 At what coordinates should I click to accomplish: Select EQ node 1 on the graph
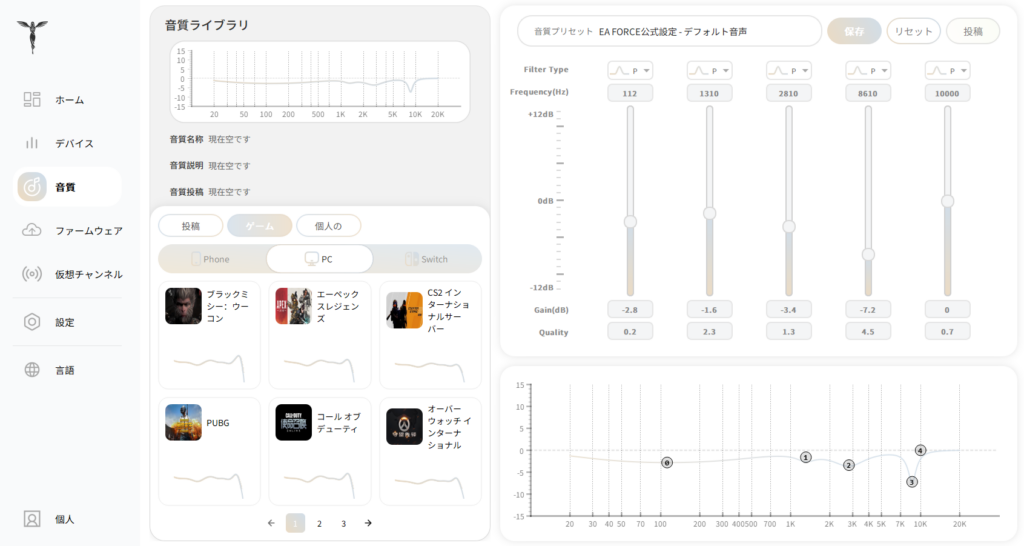pos(806,457)
